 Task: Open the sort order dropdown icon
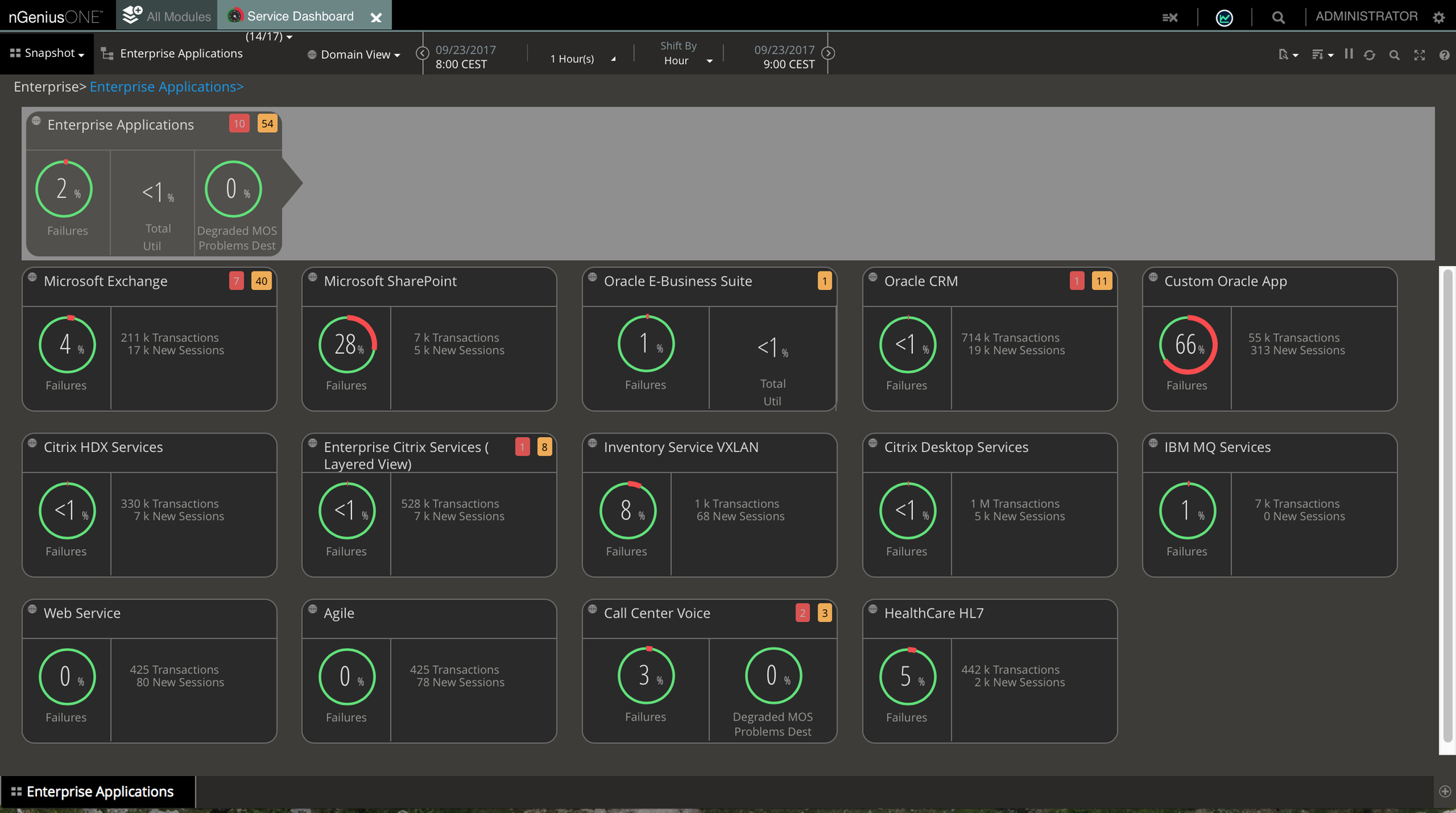pyautogui.click(x=1322, y=55)
